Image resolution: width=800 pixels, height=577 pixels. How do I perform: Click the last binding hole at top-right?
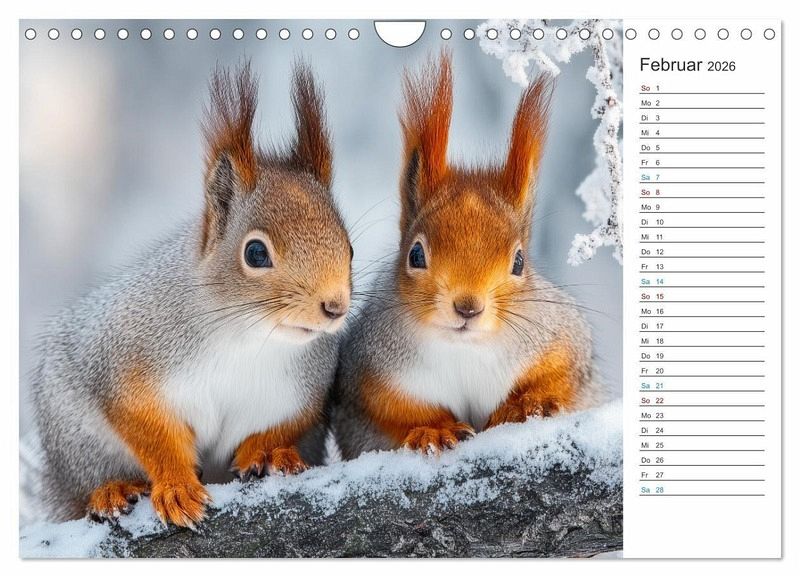point(769,34)
